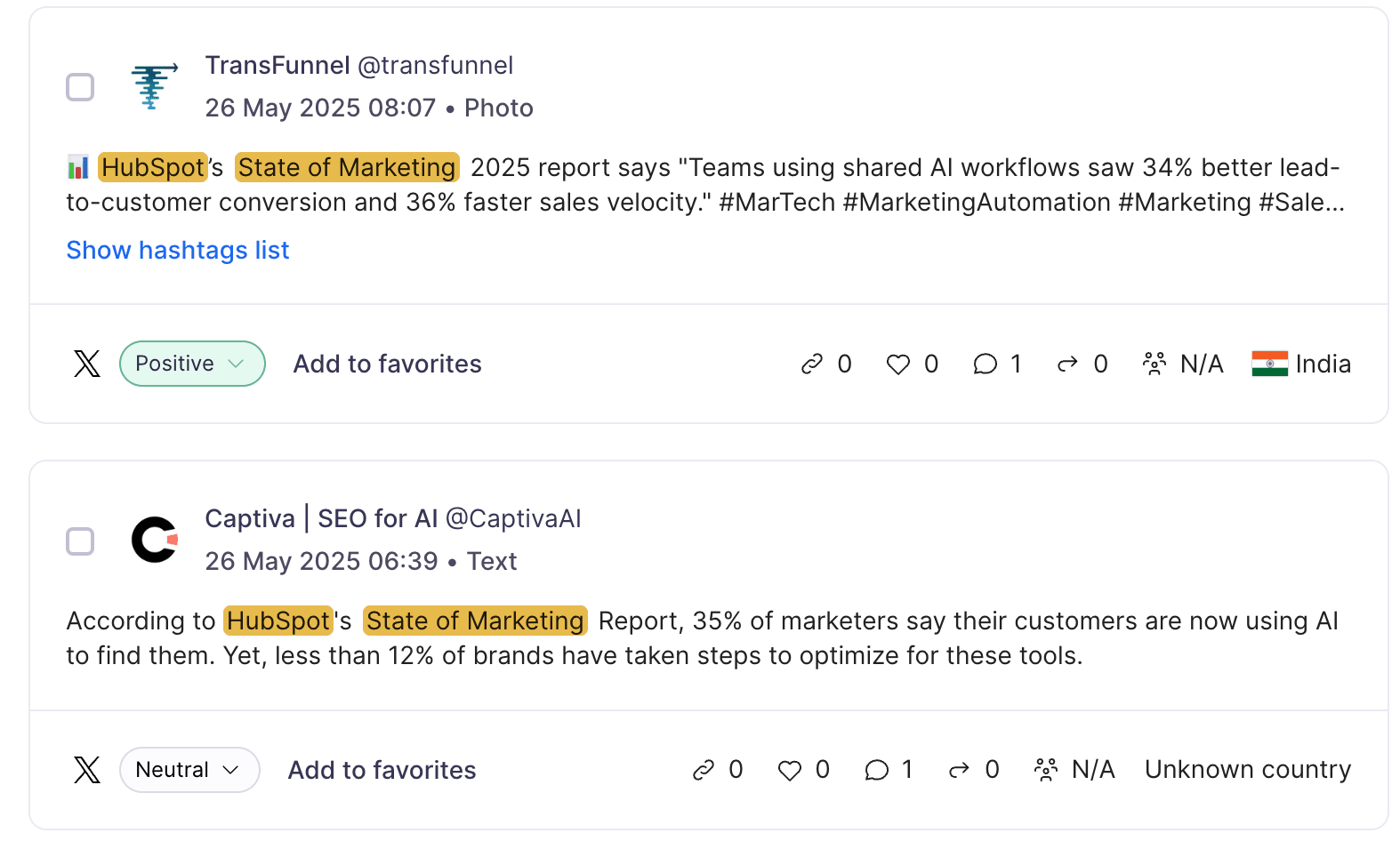Click the comment bubble icon on Captiva post
This screenshot has height=841, width=1400.
coord(876,771)
